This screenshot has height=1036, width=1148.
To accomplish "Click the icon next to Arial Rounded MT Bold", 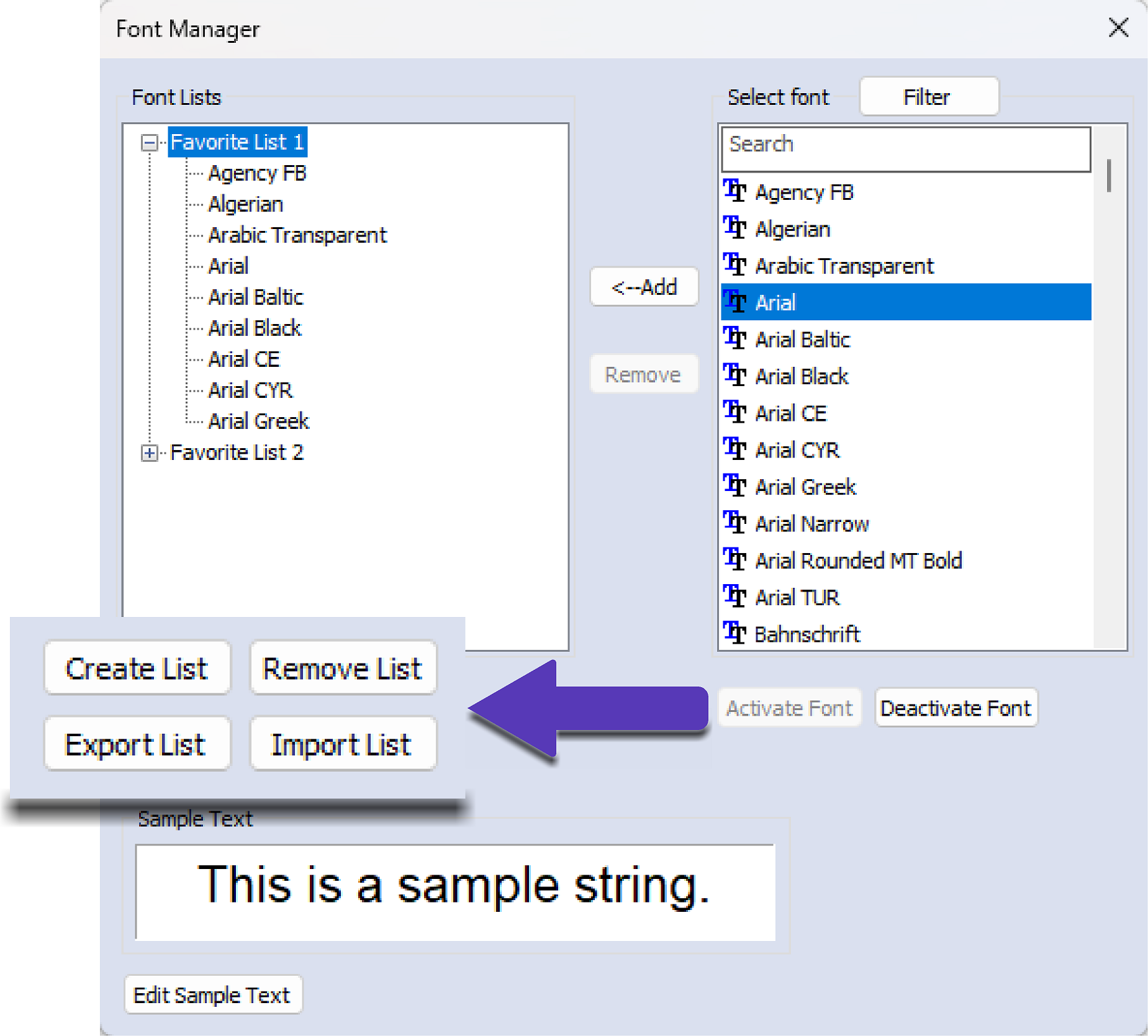I will (x=734, y=560).
